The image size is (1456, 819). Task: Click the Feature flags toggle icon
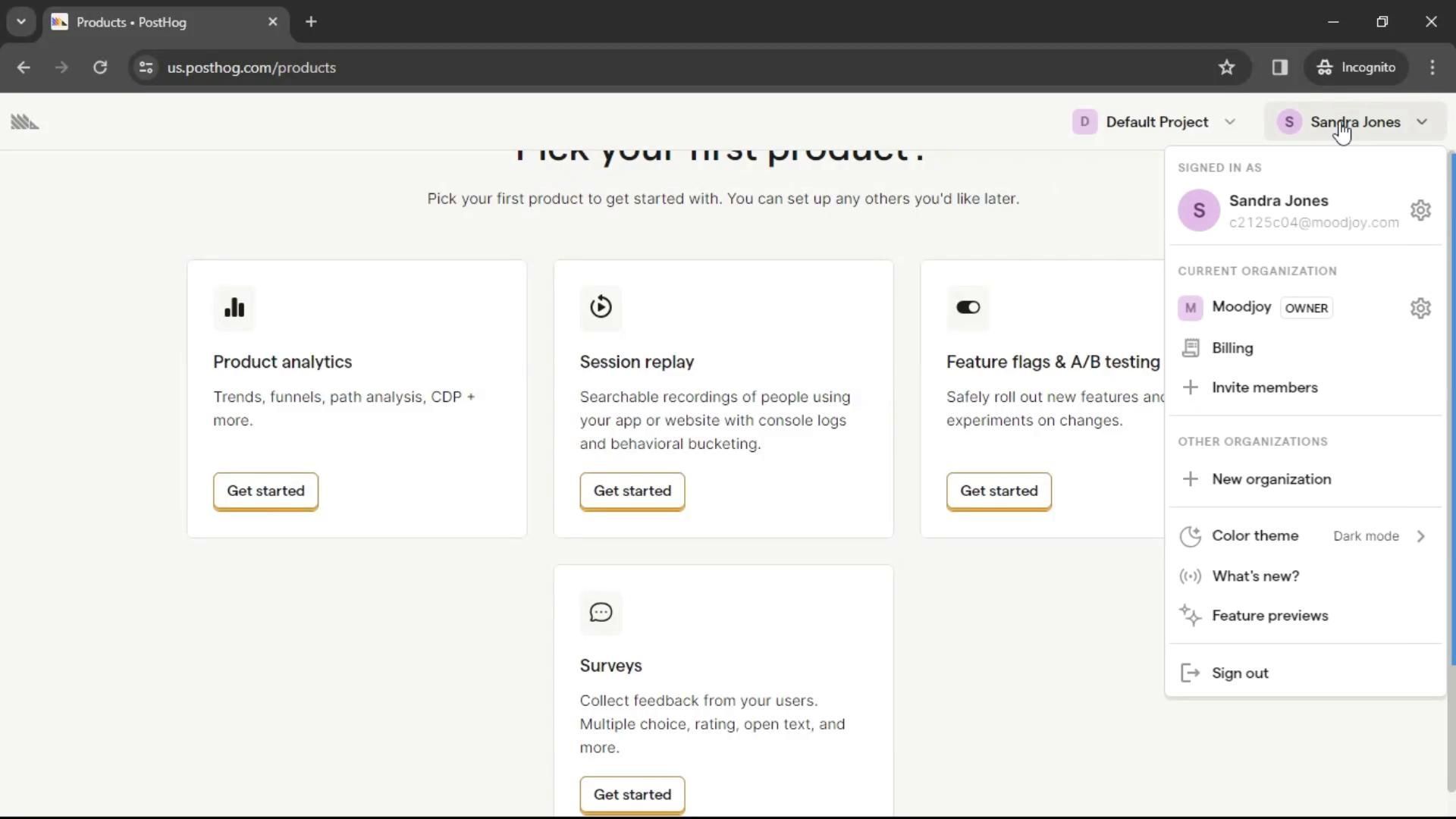968,307
